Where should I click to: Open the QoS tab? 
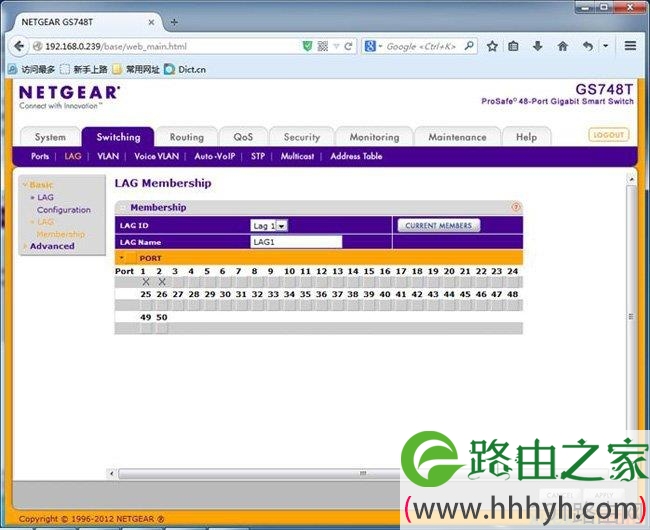pos(243,137)
